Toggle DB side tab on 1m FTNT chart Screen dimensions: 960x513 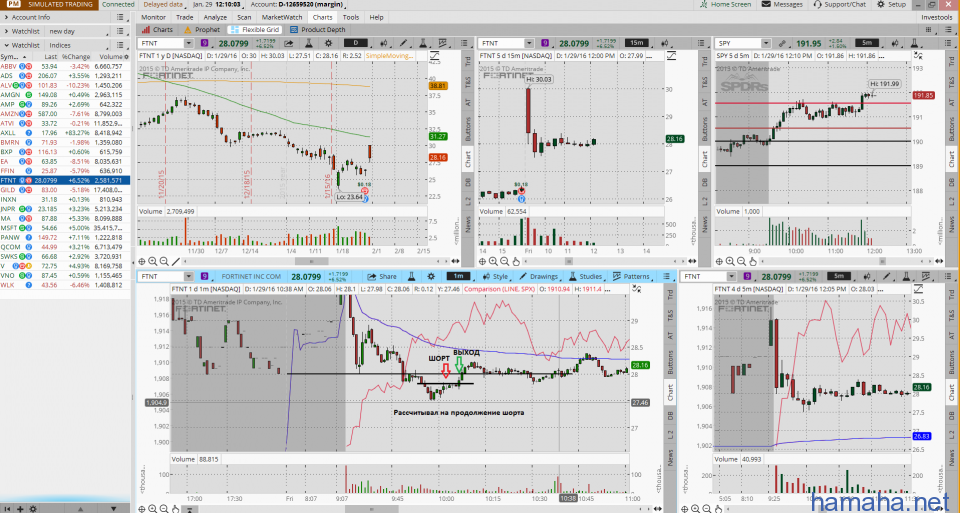(x=670, y=415)
